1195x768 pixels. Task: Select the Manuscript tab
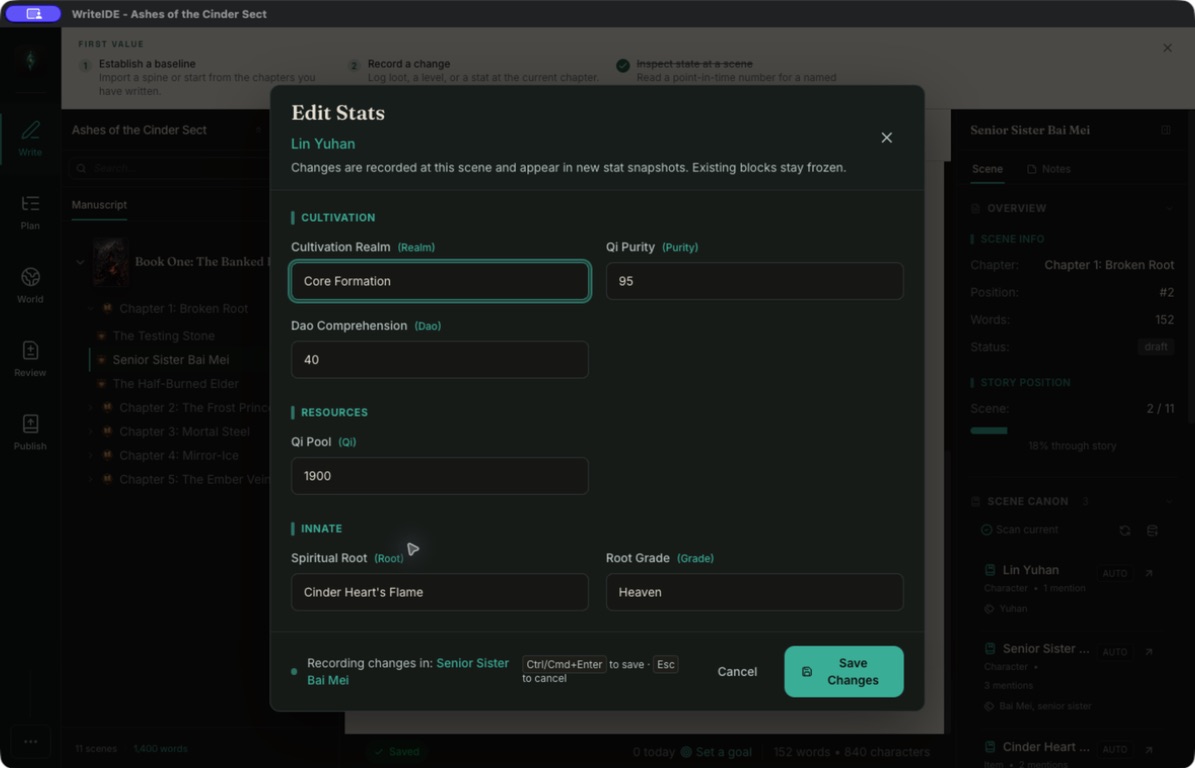click(x=99, y=205)
